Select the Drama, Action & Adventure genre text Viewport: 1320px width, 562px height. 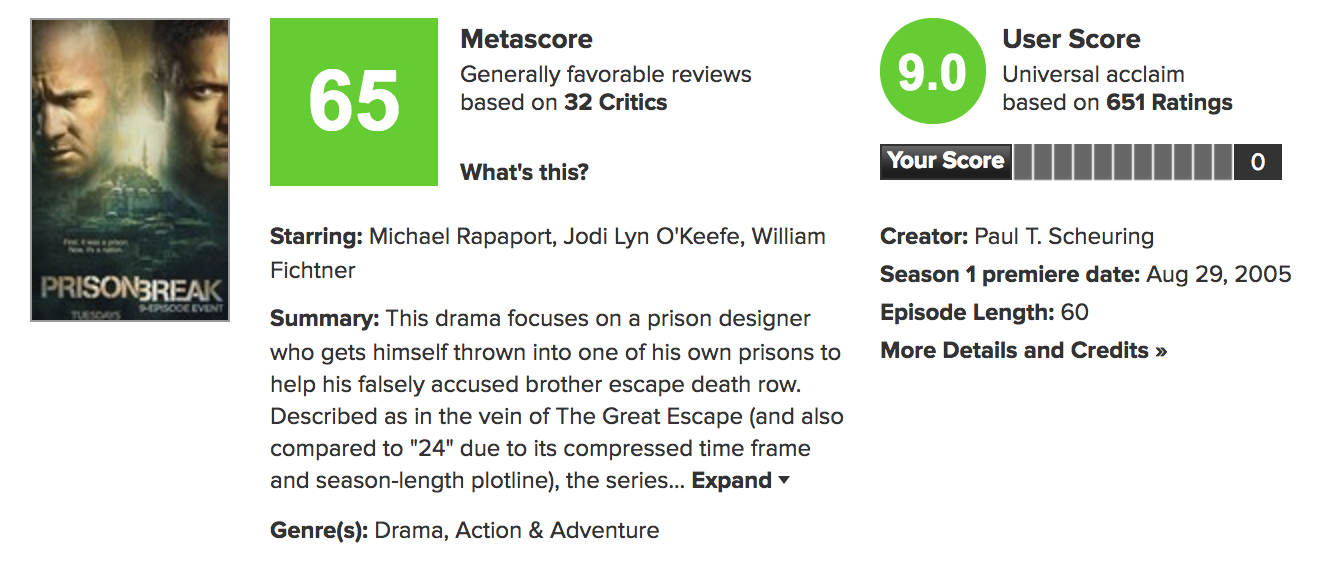click(x=516, y=530)
